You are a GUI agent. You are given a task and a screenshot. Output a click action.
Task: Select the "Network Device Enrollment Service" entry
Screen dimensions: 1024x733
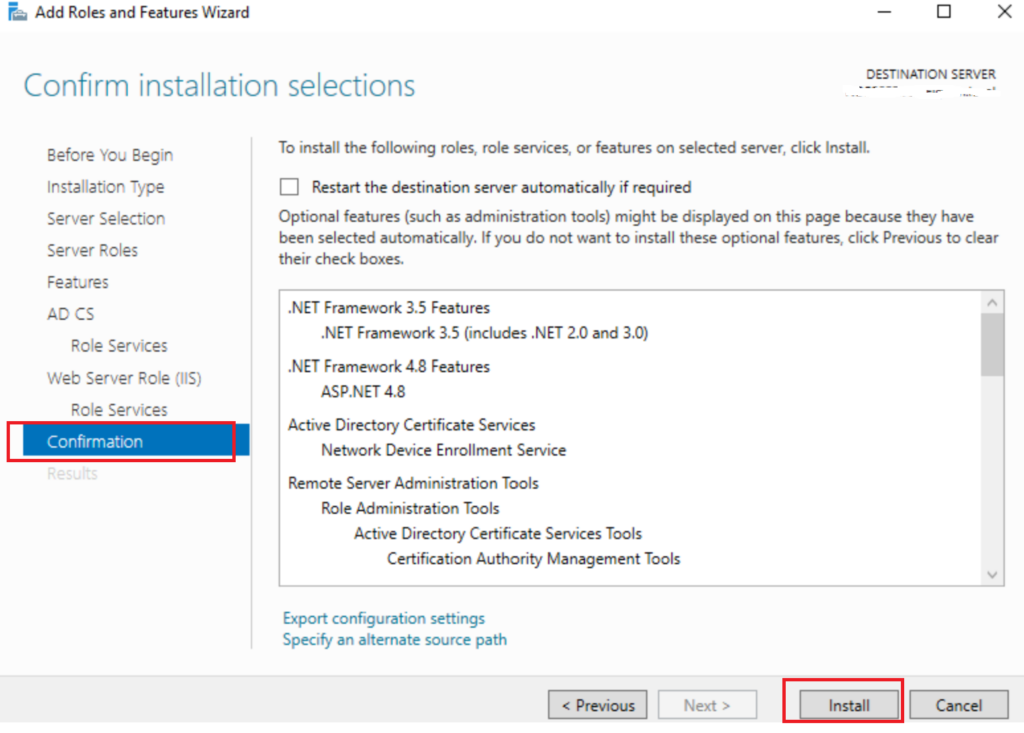click(443, 450)
